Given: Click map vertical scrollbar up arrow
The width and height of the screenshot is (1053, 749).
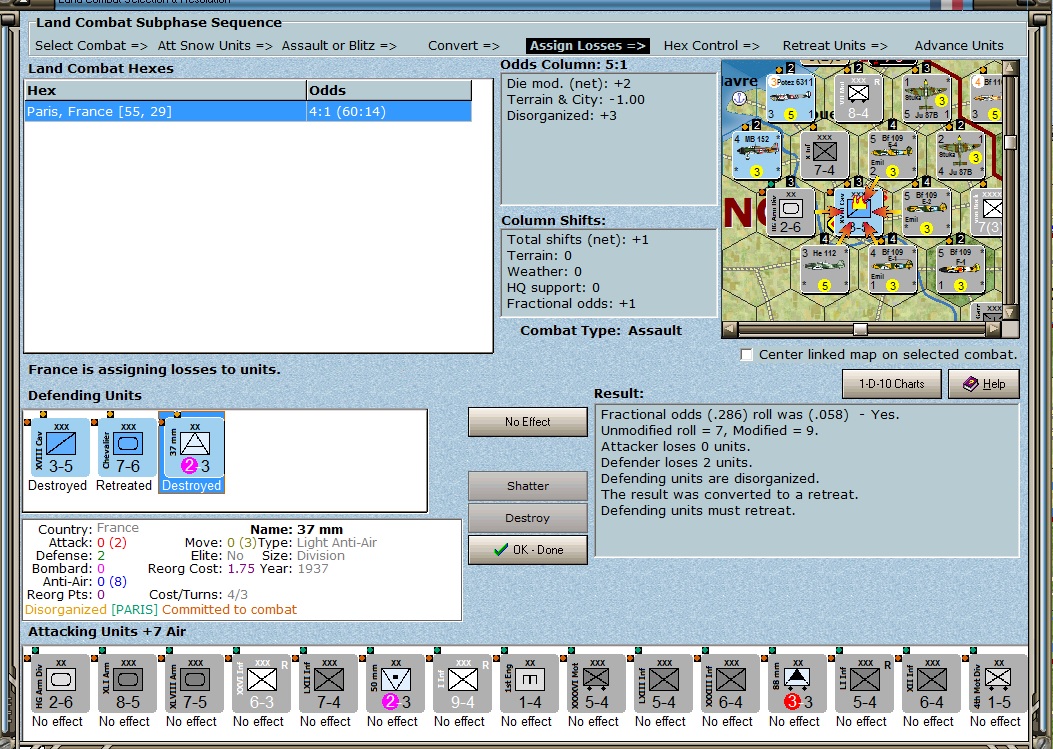Looking at the screenshot, I should (x=1010, y=67).
